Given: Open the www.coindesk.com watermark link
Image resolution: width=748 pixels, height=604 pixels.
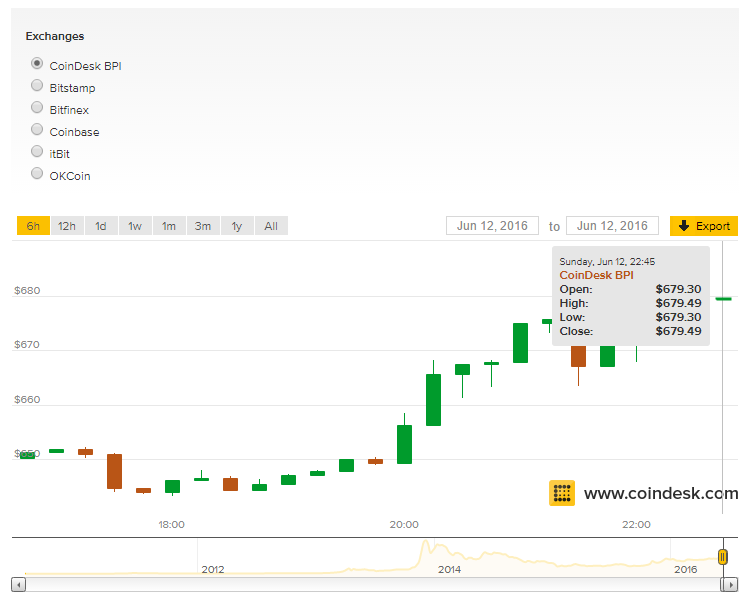Looking at the screenshot, I should point(661,493).
